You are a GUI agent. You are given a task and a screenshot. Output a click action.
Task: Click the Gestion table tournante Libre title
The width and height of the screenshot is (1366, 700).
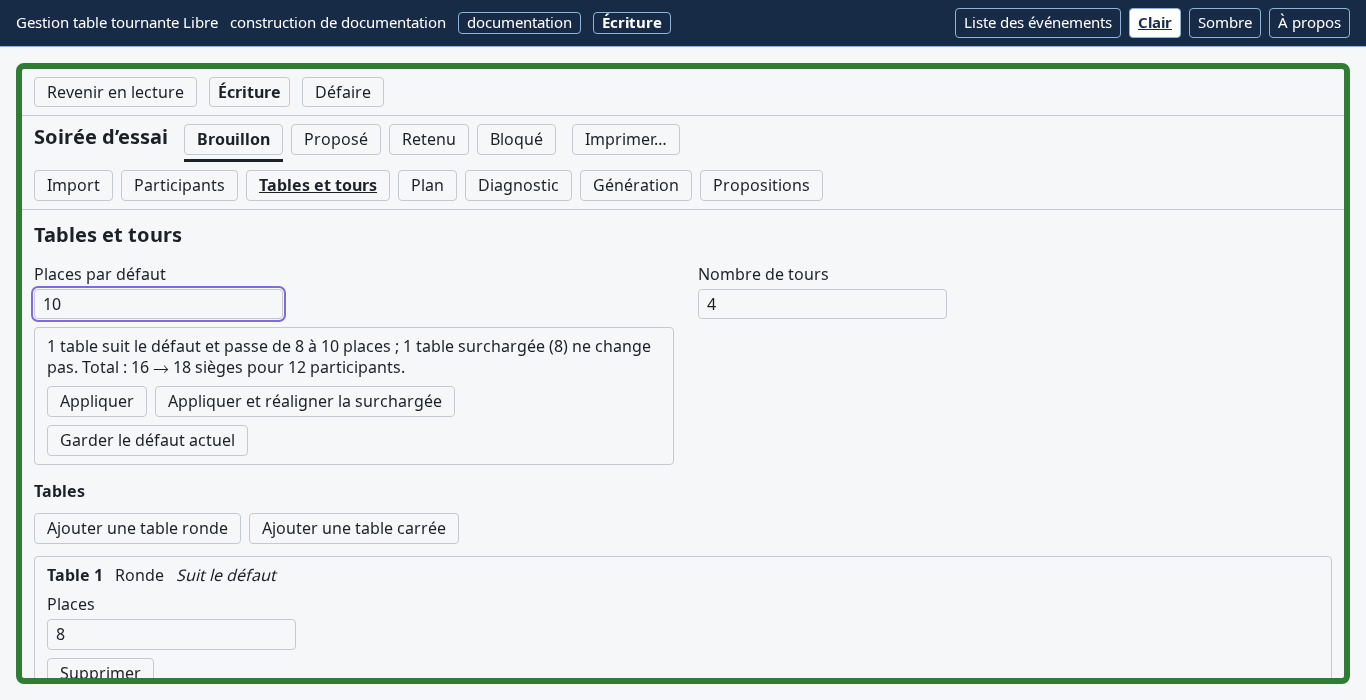coord(117,22)
